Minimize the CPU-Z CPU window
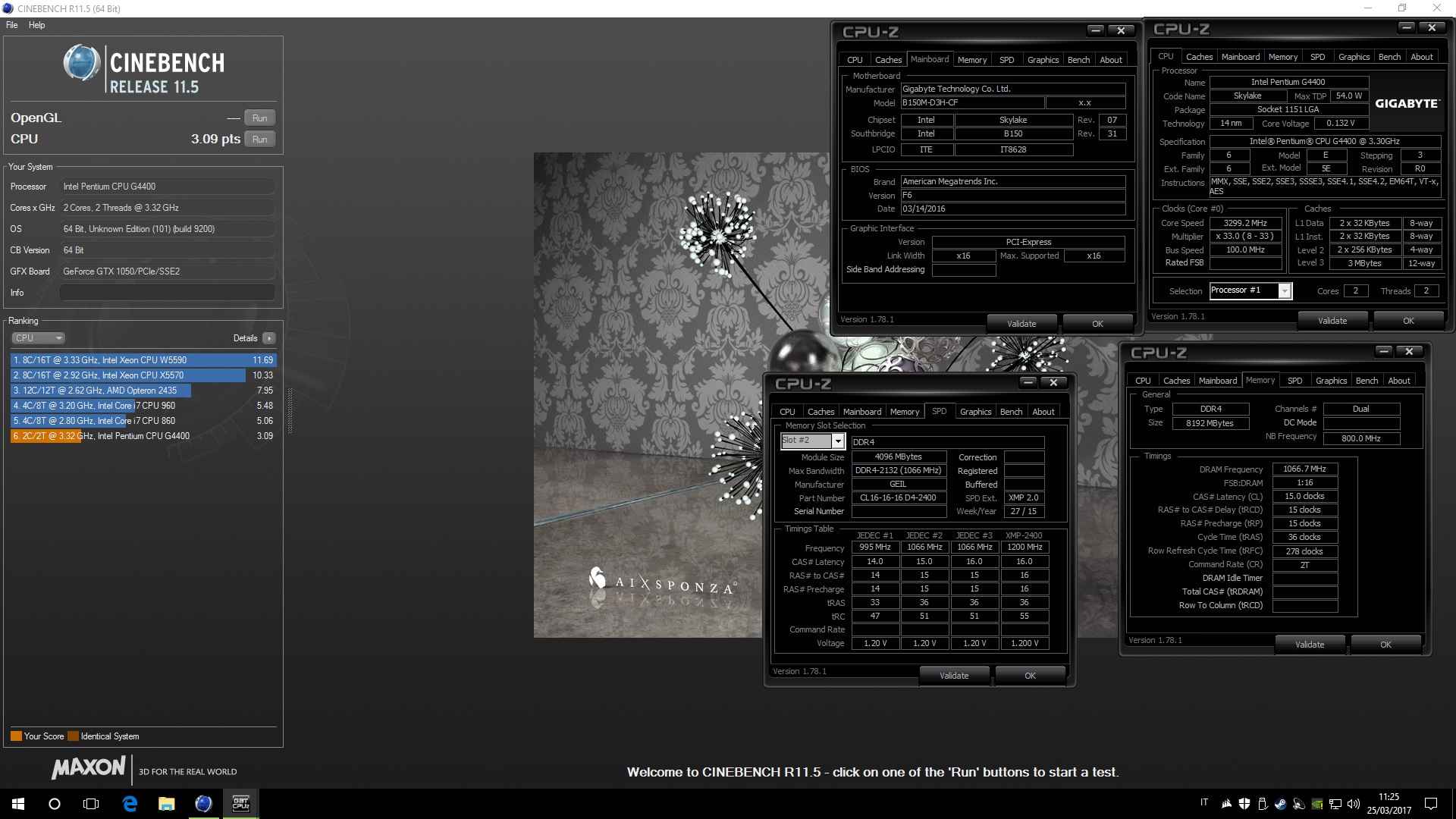 [x=1407, y=27]
